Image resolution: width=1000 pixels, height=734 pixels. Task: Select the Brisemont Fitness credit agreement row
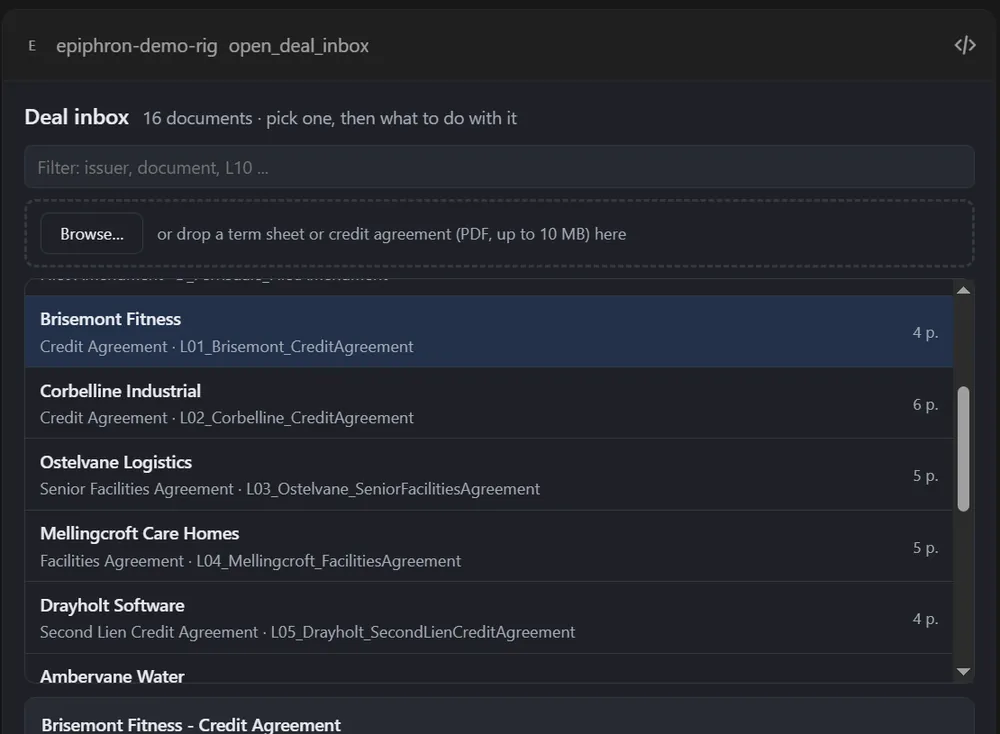(489, 332)
